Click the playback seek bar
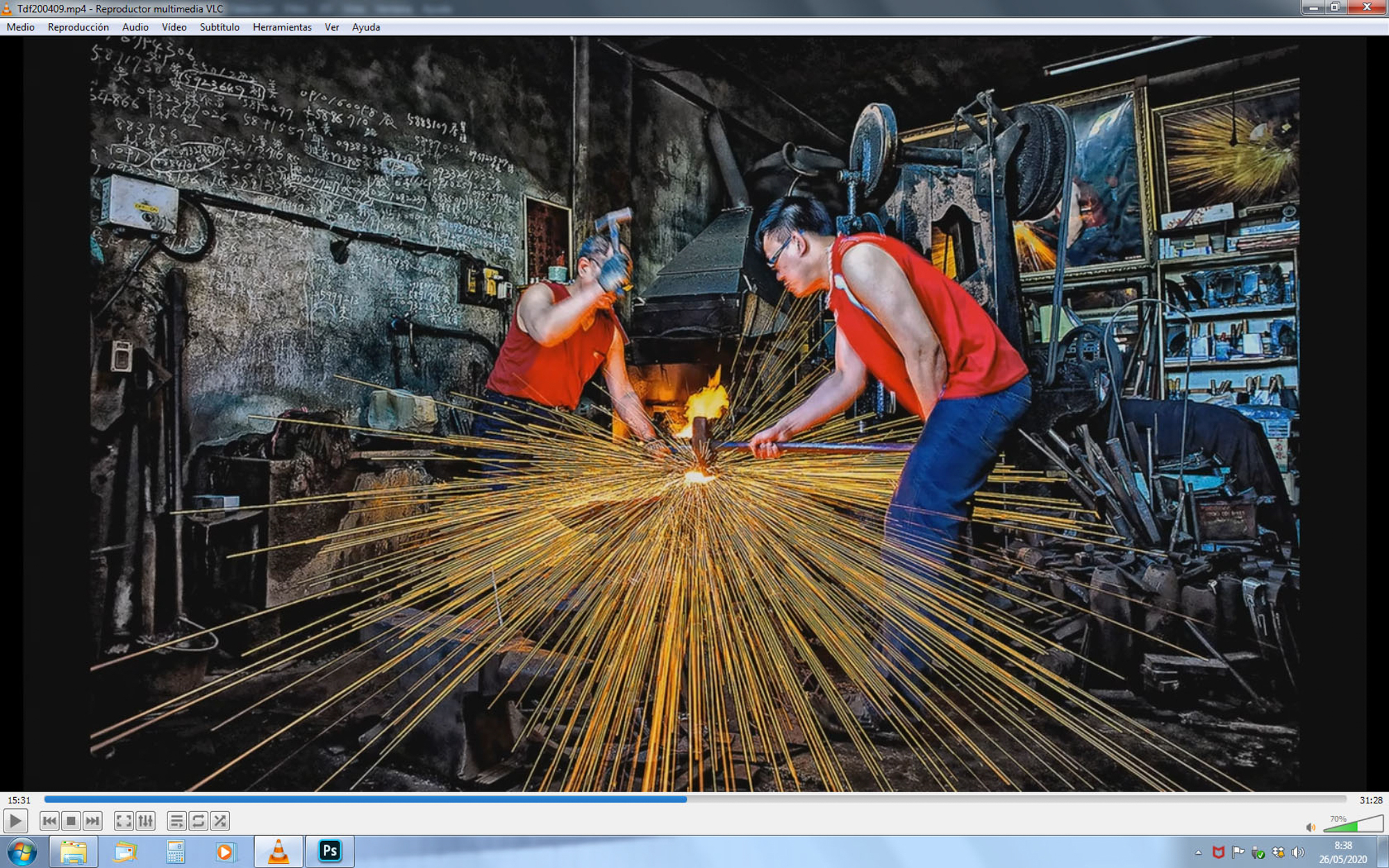 point(694,799)
